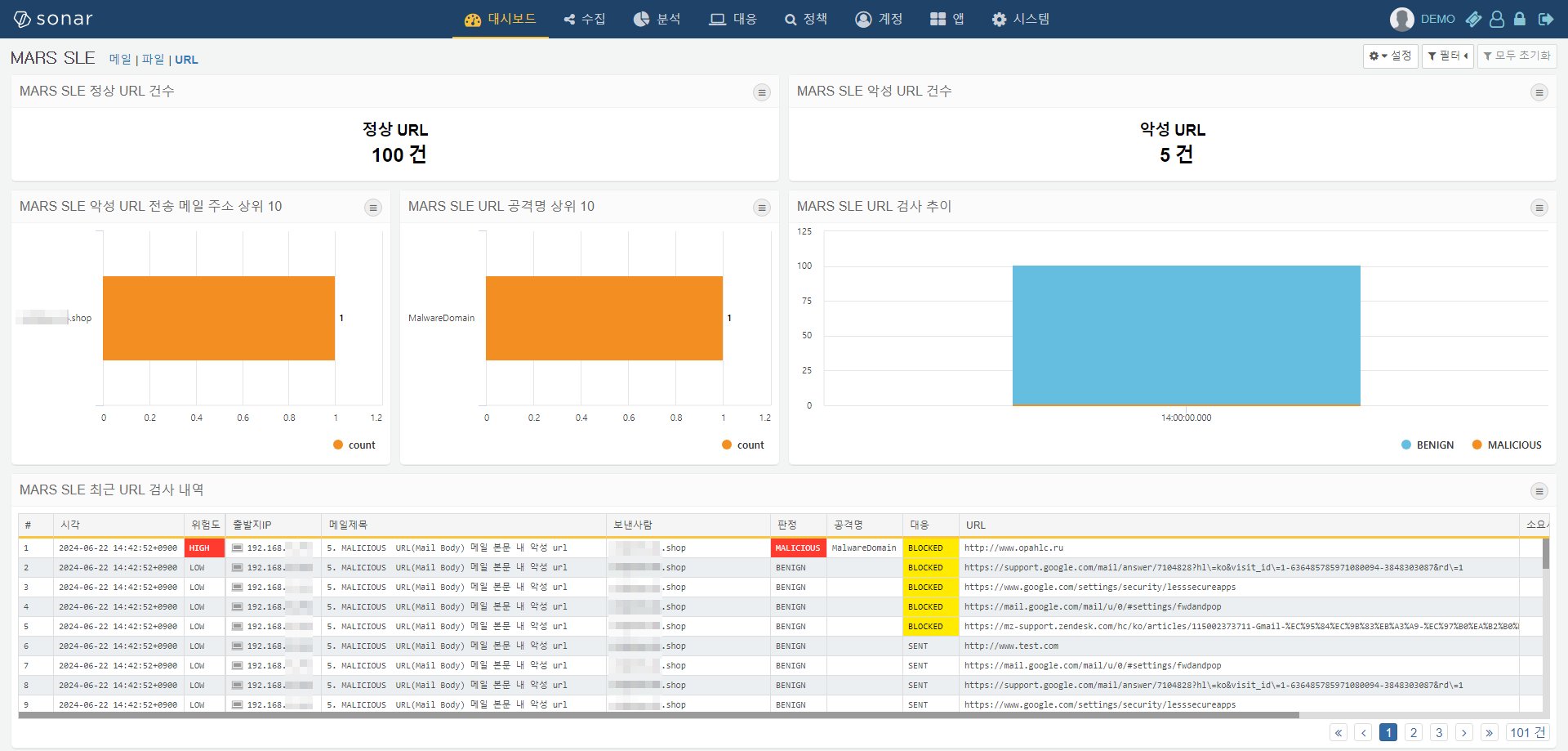This screenshot has width=1568, height=751.
Task: Go to next page of results
Action: tap(1464, 732)
